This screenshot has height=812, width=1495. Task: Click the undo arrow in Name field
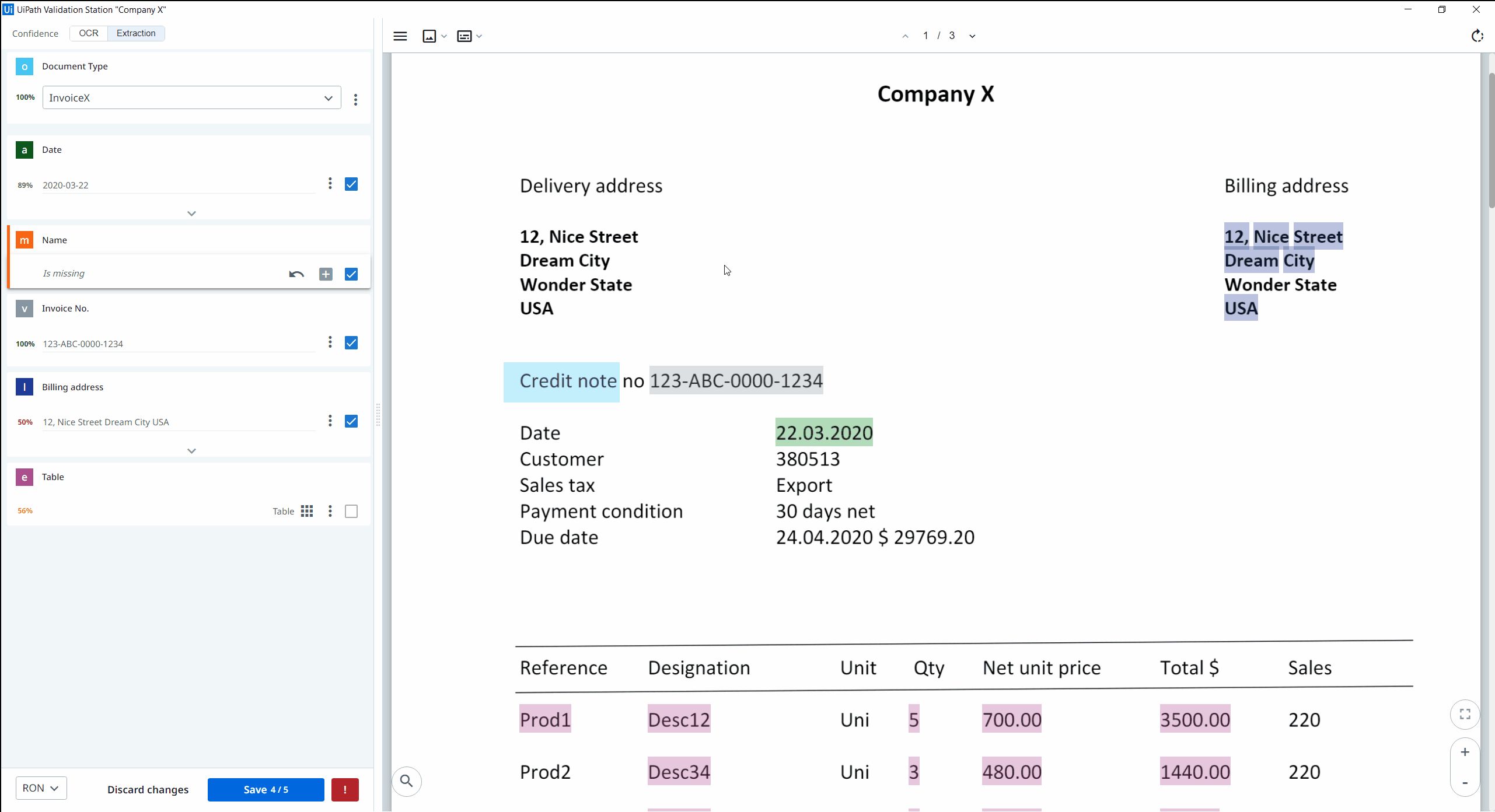(296, 274)
